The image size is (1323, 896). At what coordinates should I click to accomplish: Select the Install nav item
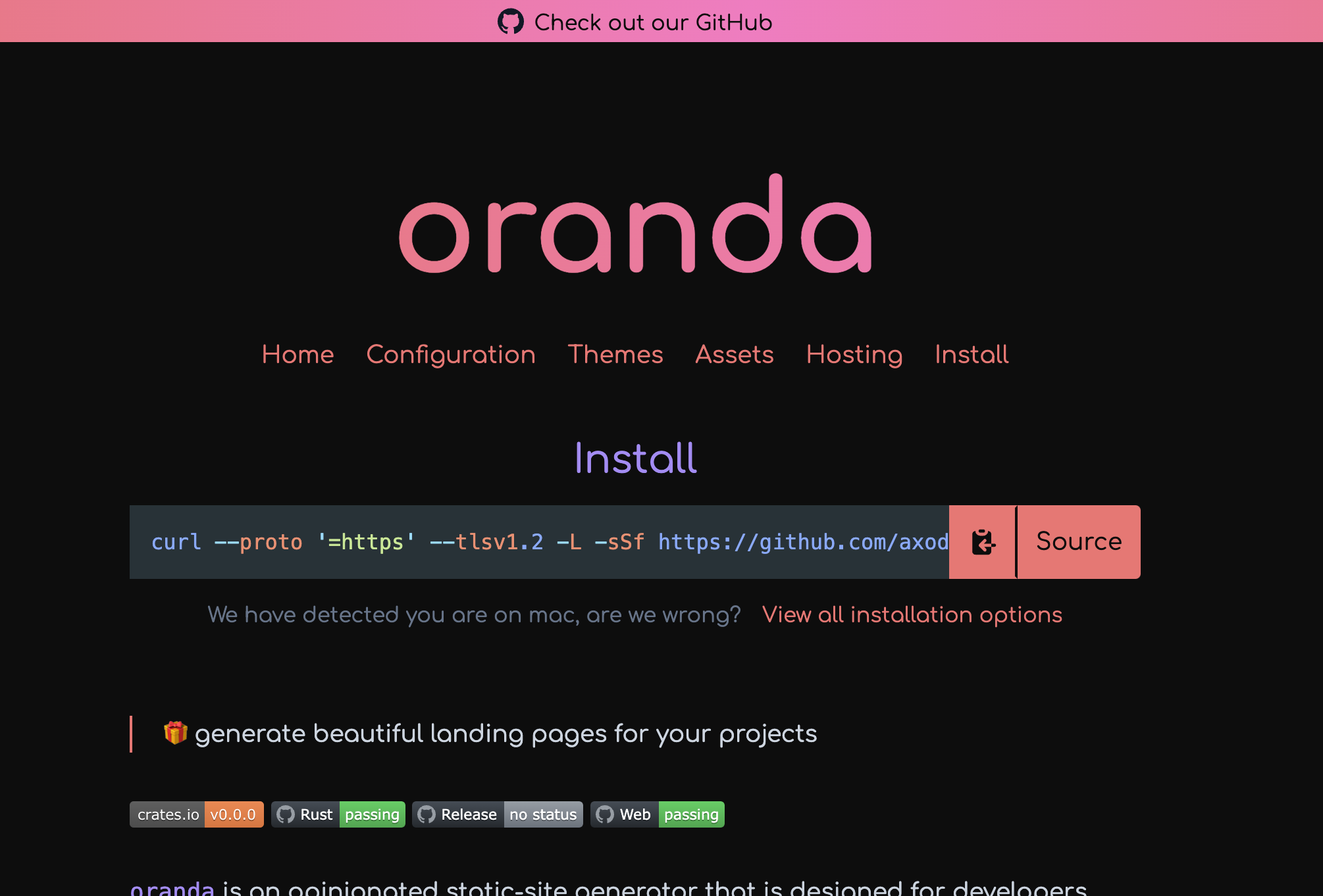click(x=971, y=355)
